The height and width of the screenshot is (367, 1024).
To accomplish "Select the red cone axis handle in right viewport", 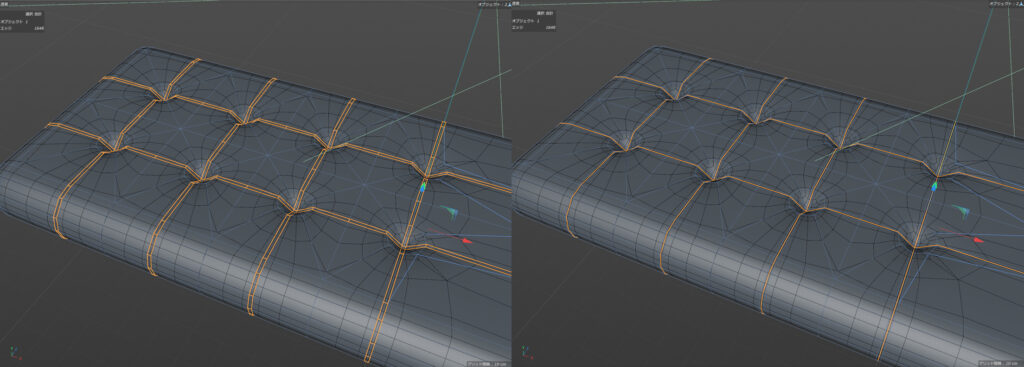I will coord(978,240).
